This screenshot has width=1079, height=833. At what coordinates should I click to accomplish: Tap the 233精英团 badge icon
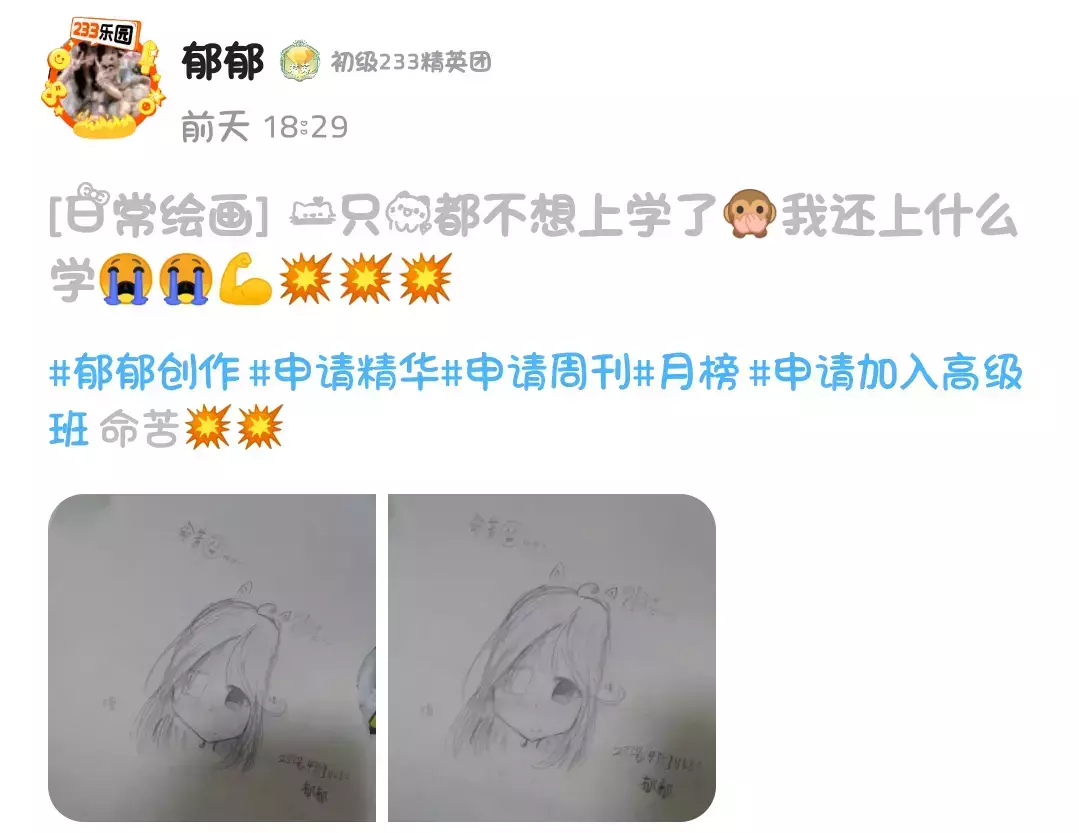[x=300, y=62]
